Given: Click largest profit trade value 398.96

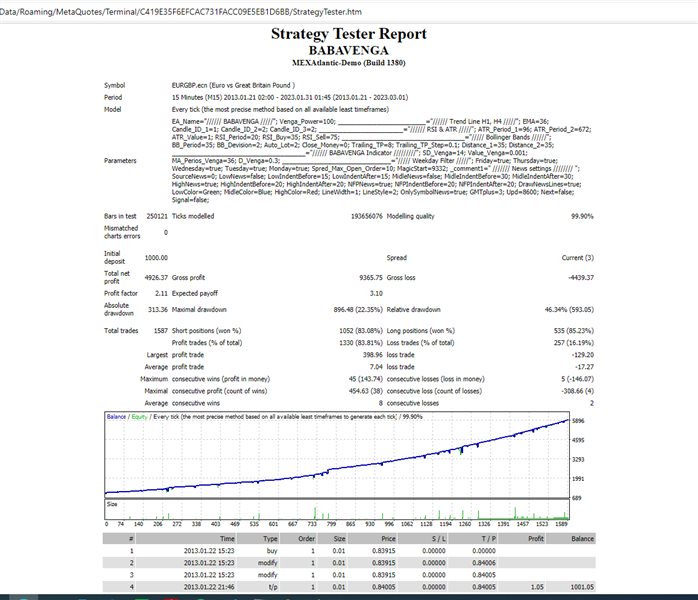Looking at the screenshot, I should point(373,355).
